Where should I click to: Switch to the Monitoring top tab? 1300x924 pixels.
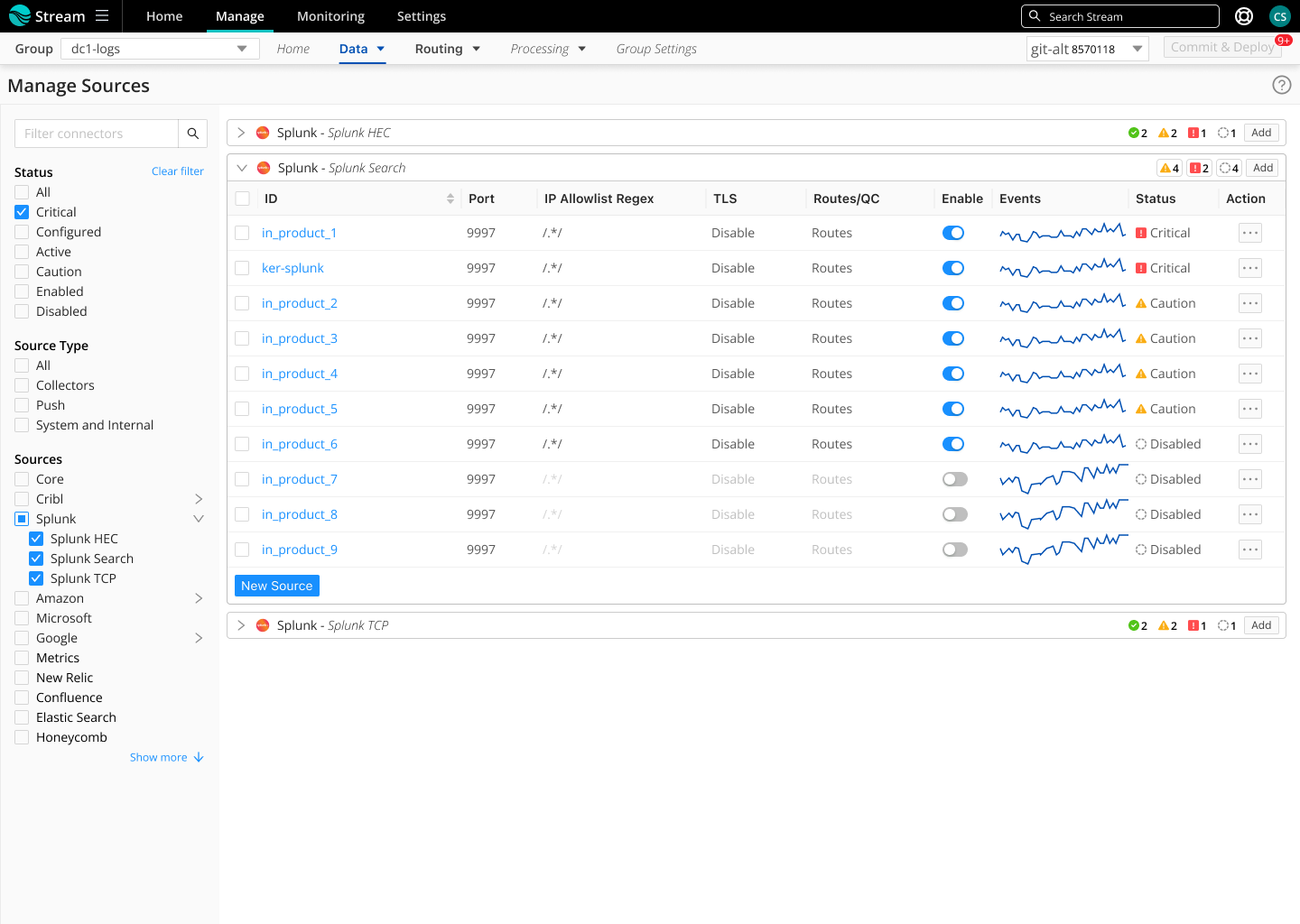pos(330,16)
